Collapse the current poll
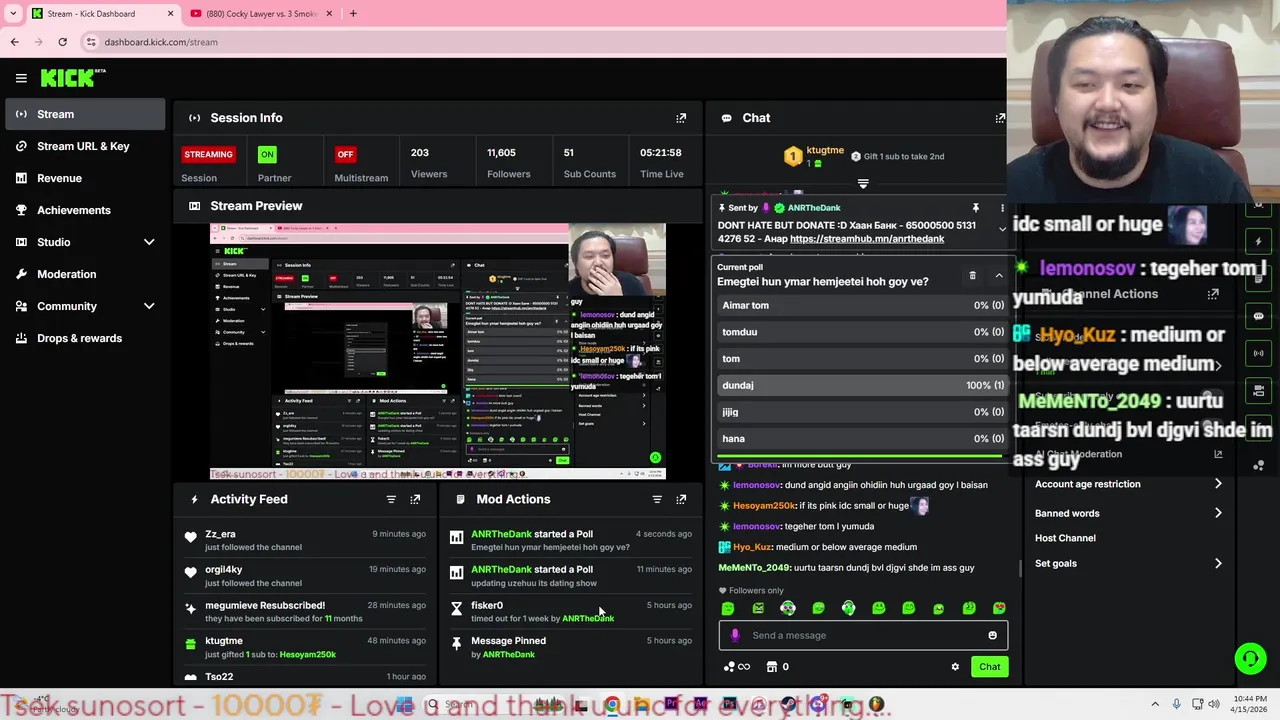This screenshot has height=720, width=1280. 998,275
